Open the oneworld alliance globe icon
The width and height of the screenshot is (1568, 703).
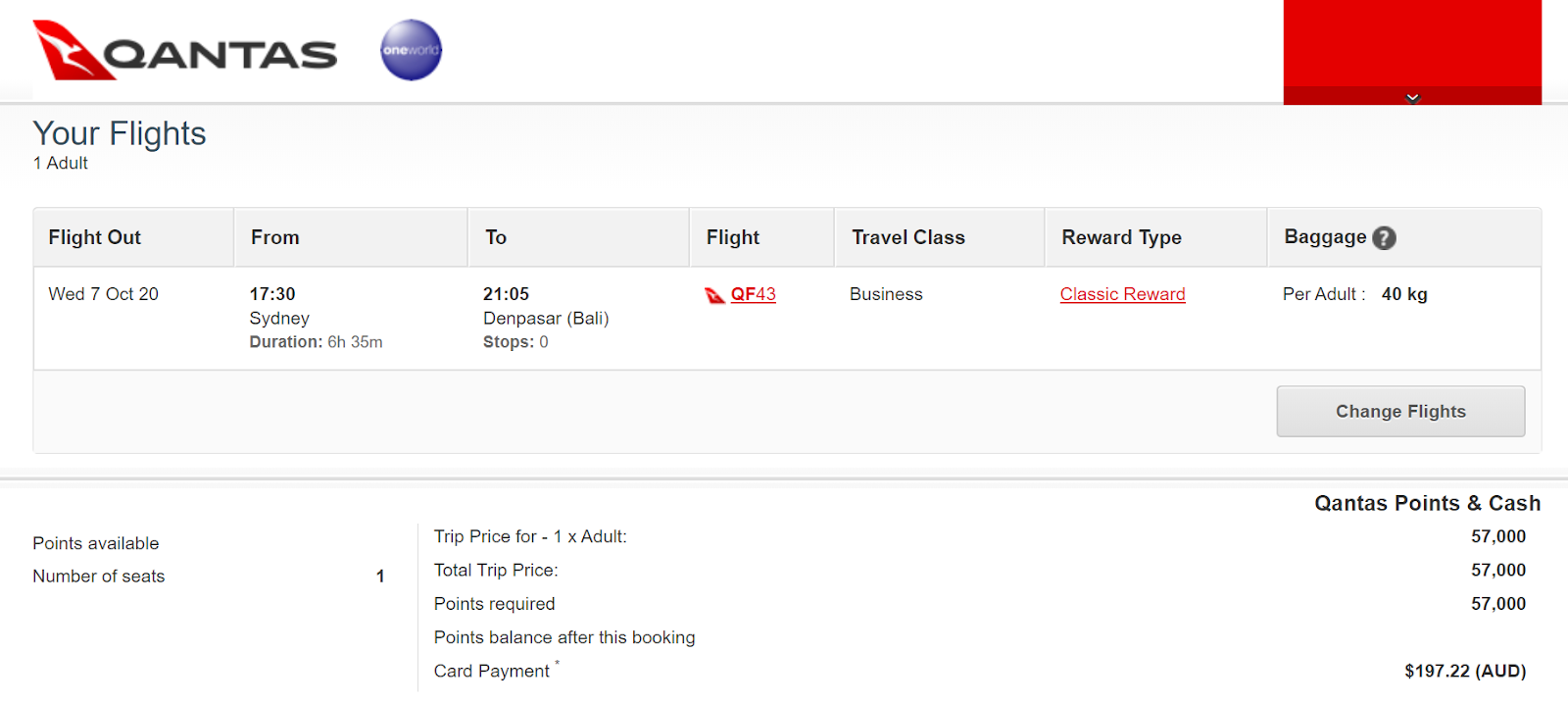pyautogui.click(x=412, y=50)
